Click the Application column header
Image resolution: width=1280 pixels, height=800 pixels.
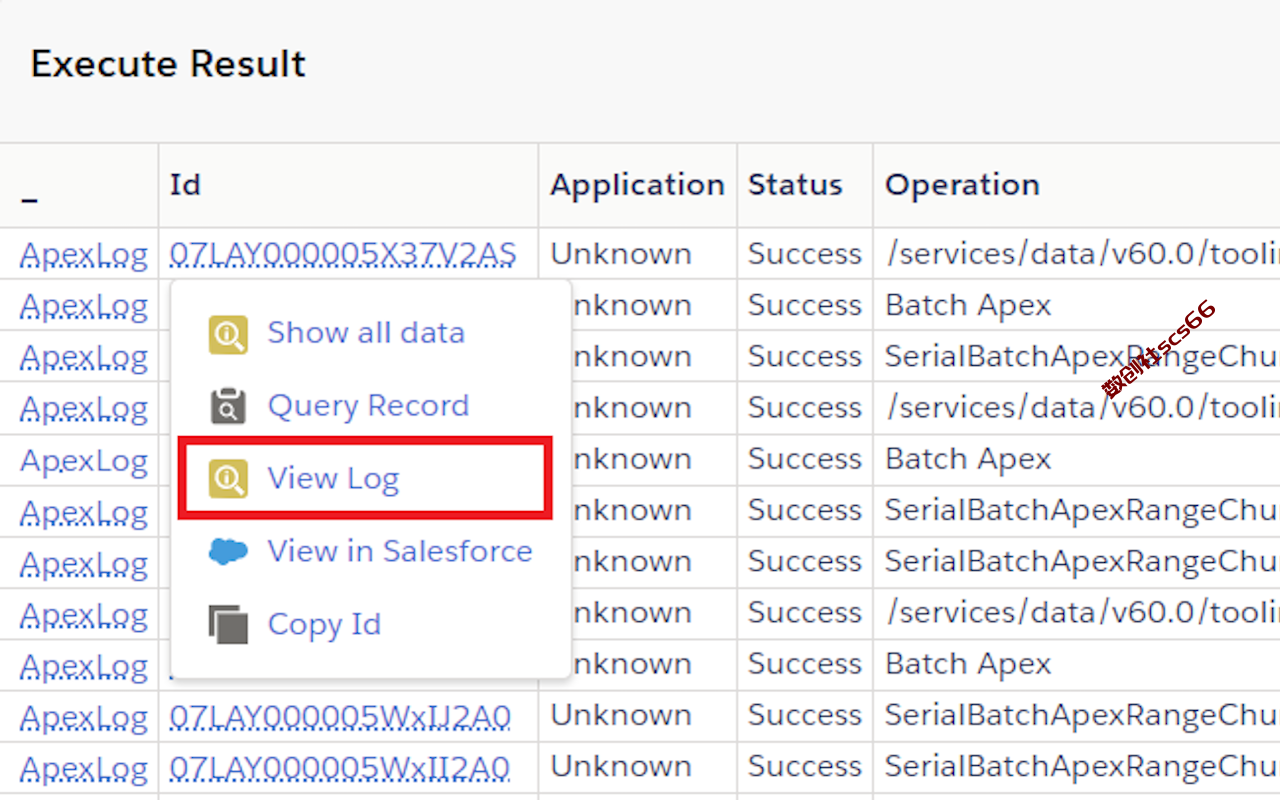[x=637, y=185]
